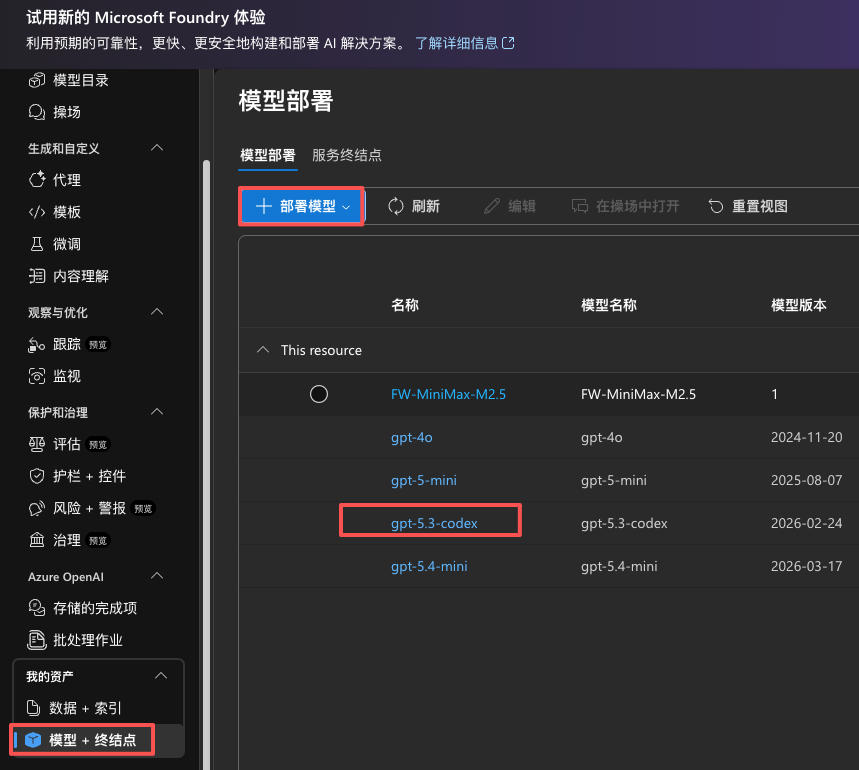Open the 批处理作业 batch jobs icon

(x=37, y=640)
